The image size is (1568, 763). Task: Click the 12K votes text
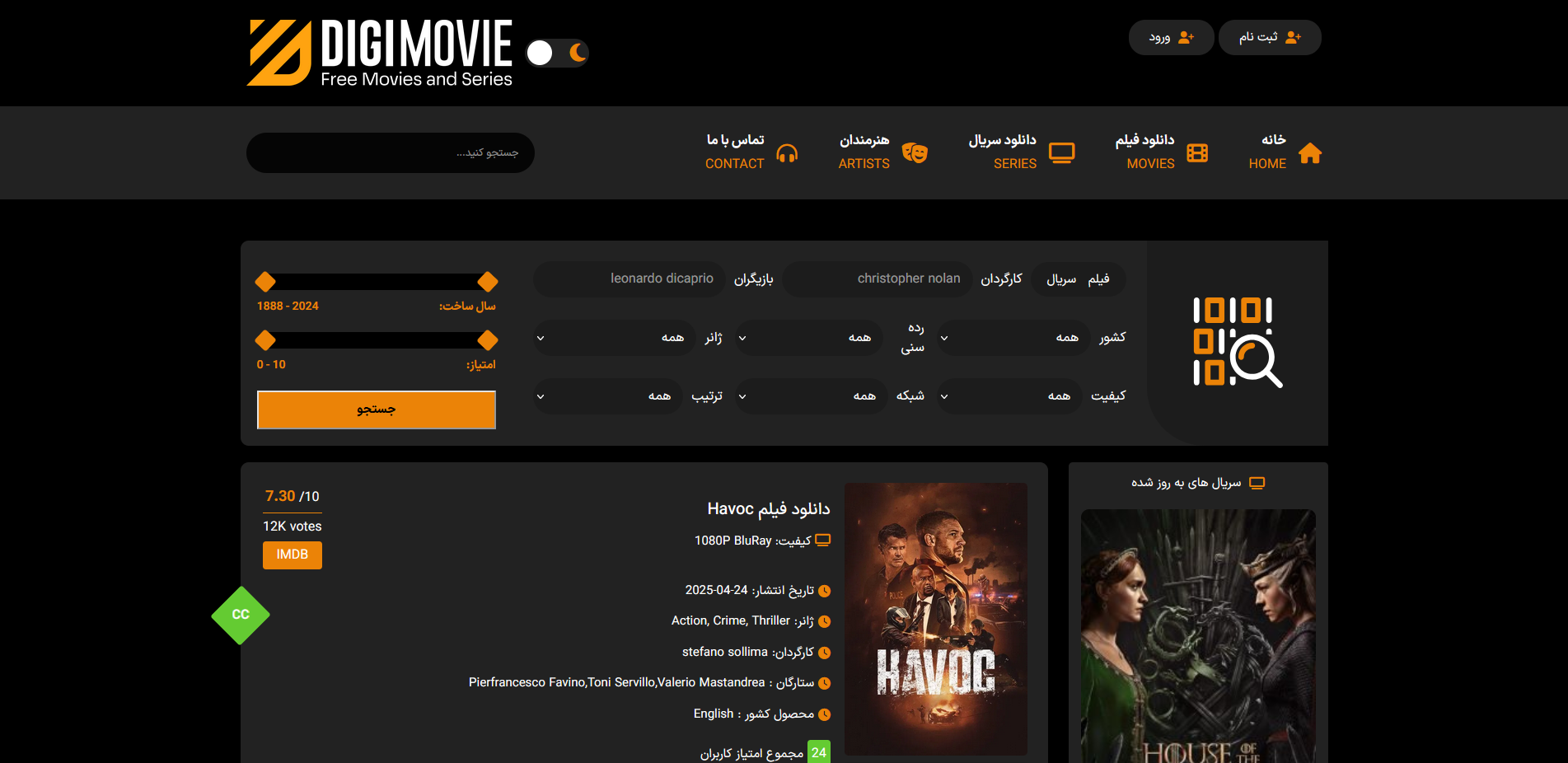[x=293, y=527]
